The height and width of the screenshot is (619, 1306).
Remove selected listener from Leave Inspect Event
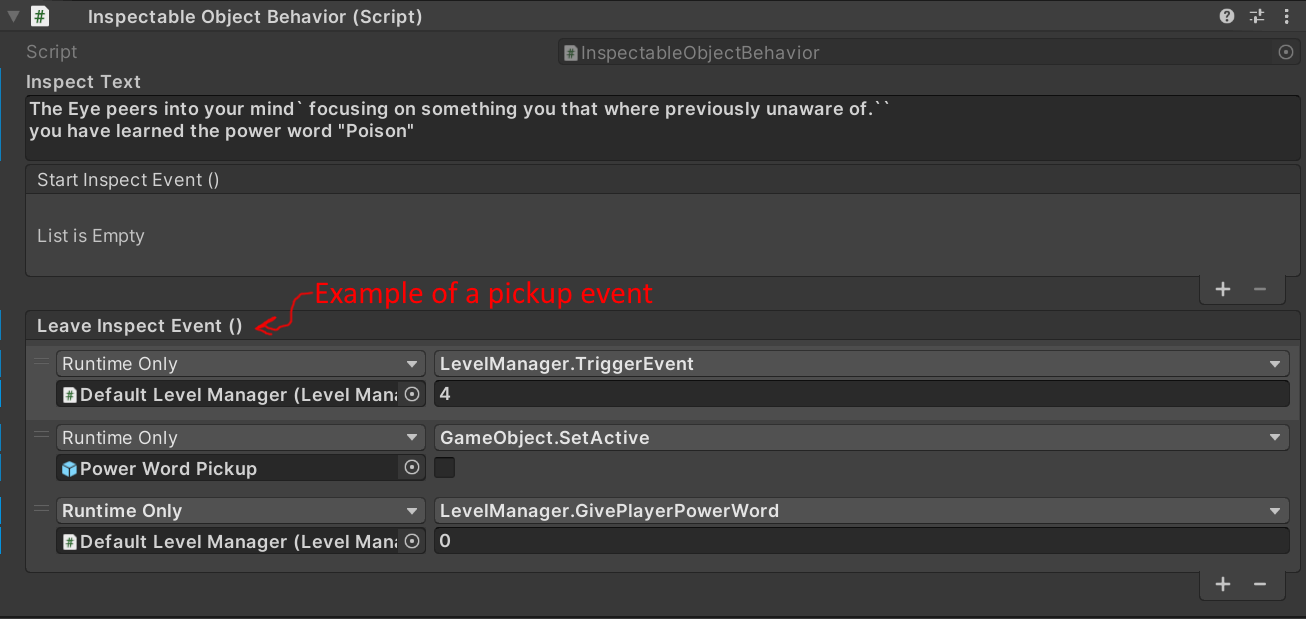tap(1260, 584)
